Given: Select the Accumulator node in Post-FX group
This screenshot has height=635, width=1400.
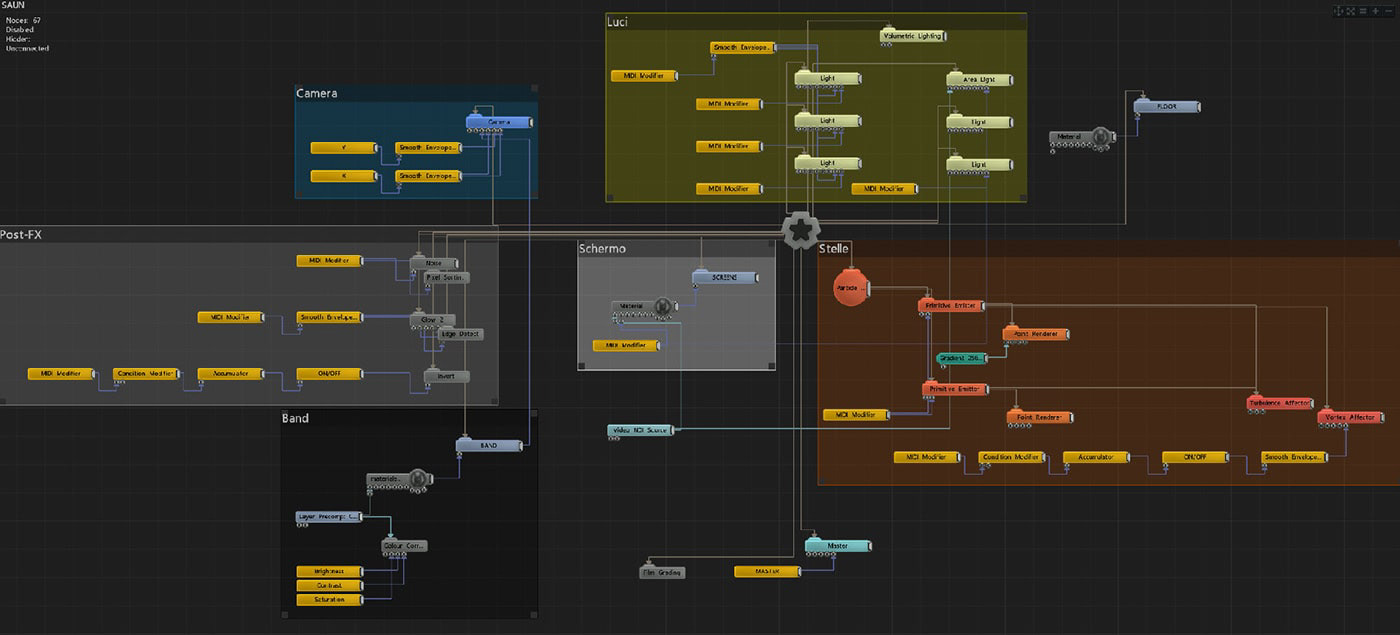Looking at the screenshot, I should coord(231,374).
